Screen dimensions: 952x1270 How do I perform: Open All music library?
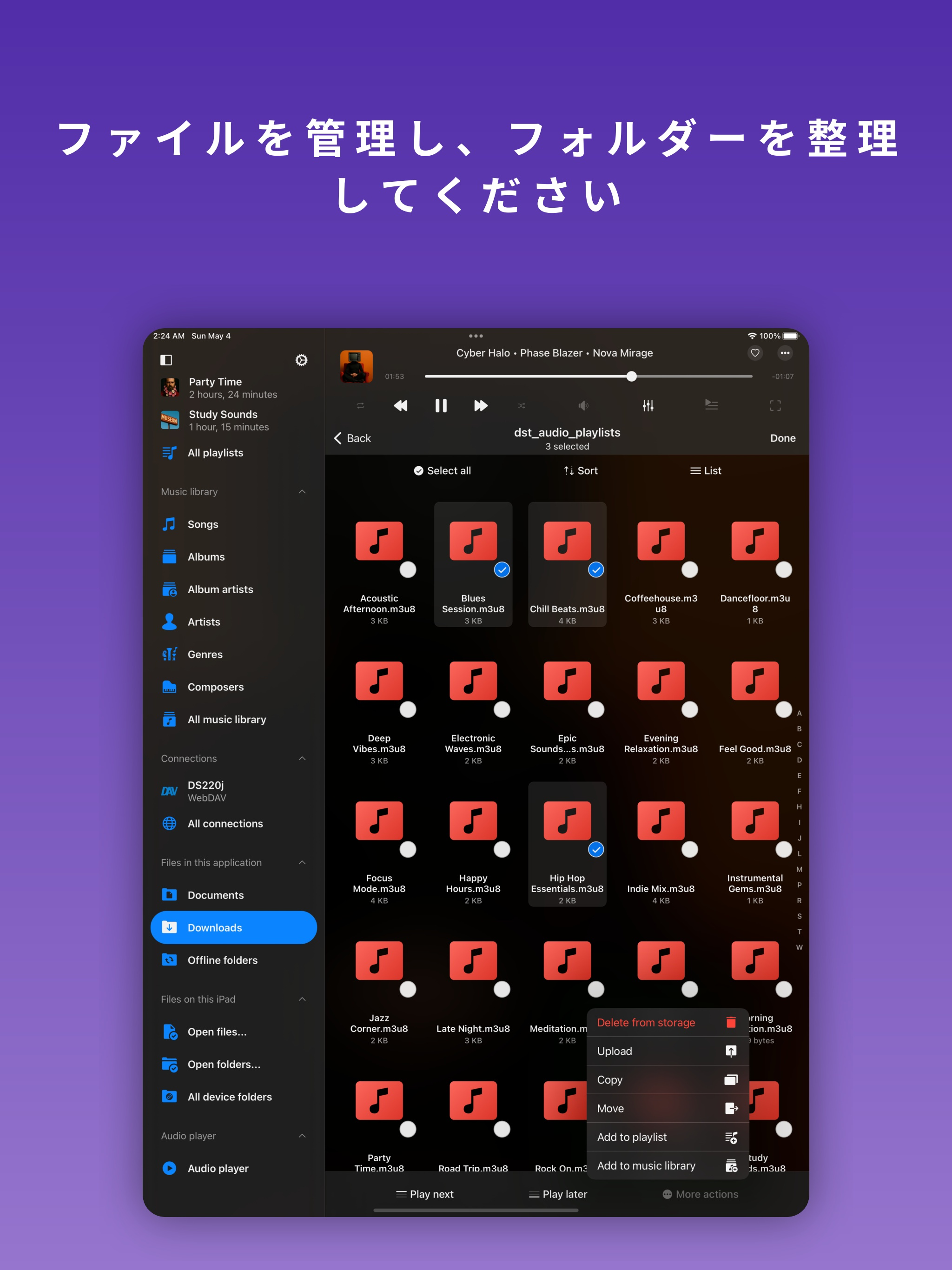tap(234, 720)
